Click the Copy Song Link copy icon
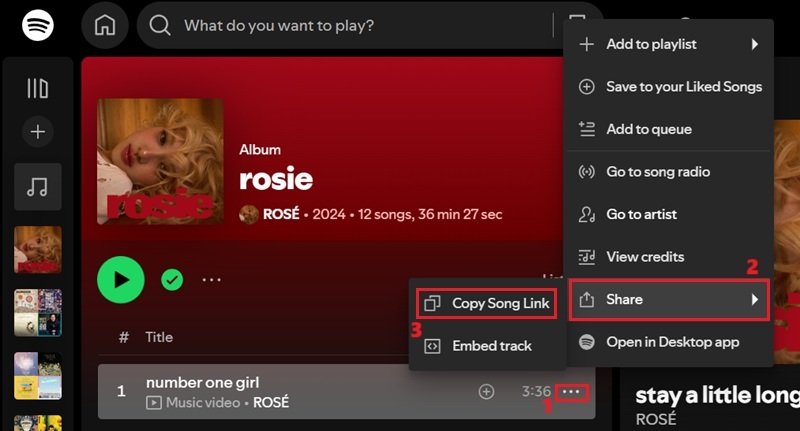The width and height of the screenshot is (800, 431). [x=432, y=303]
